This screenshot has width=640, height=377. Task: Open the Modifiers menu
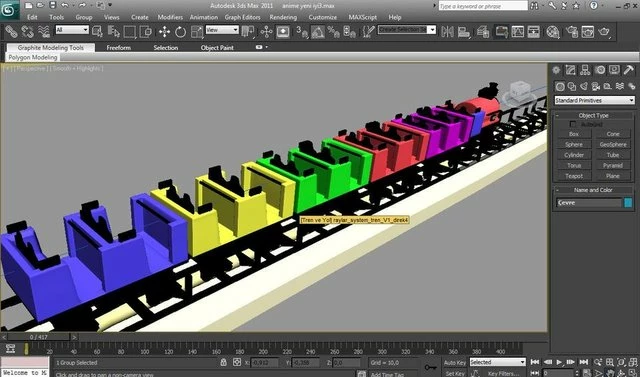pyautogui.click(x=170, y=17)
